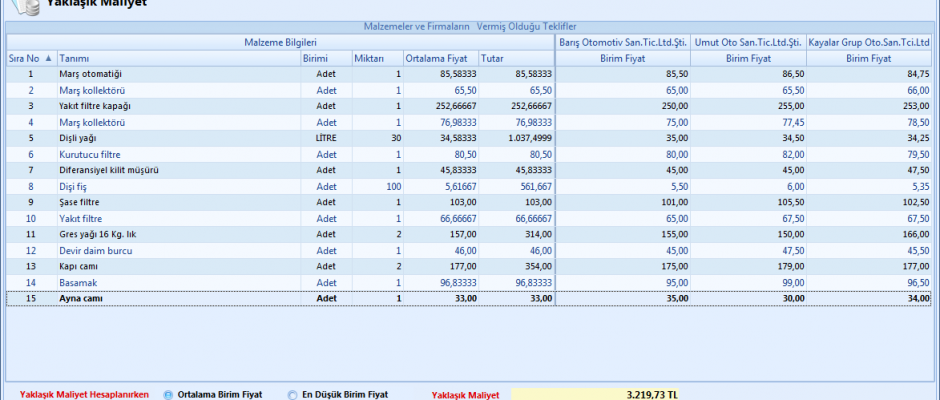Sort by the Tanımı column header
Viewport: 940px width, 400px height.
177,59
